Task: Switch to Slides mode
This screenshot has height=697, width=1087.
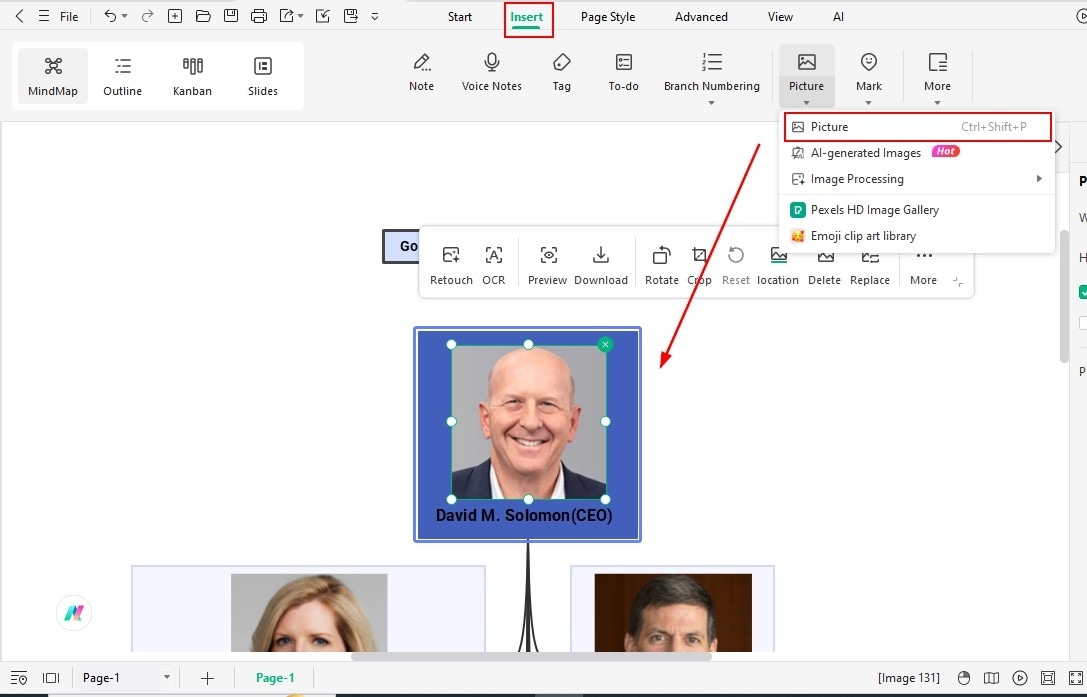Action: coord(262,75)
